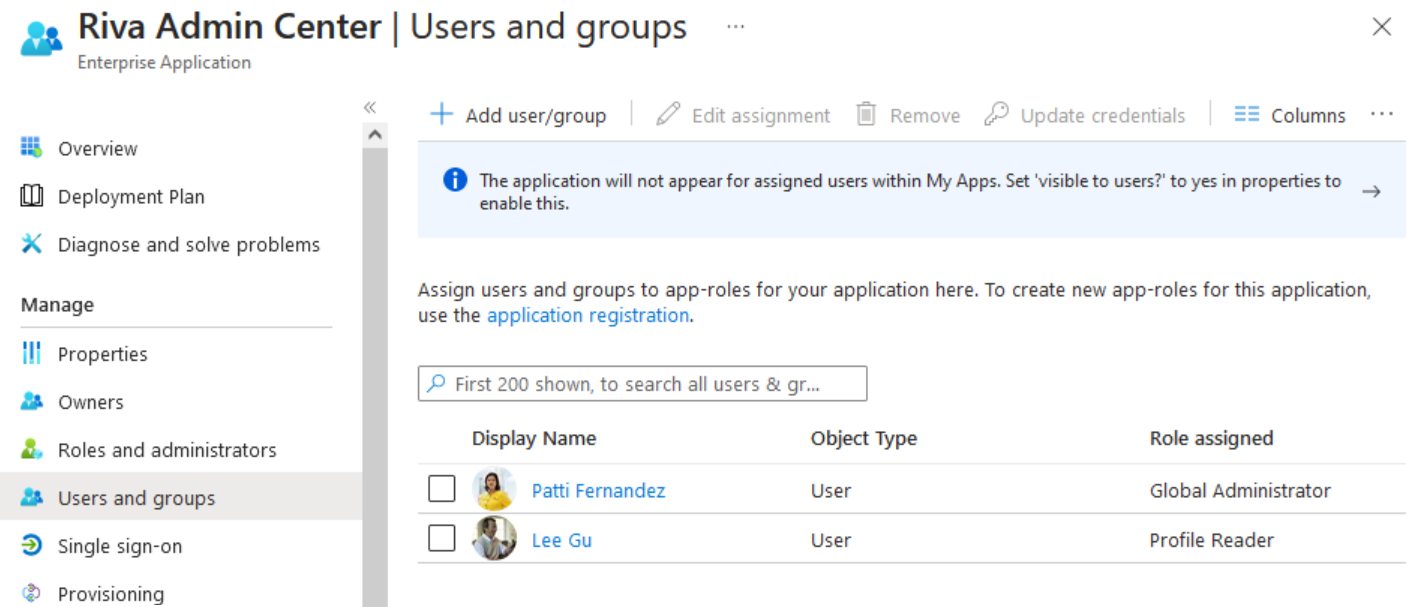Click the search users and groups field
This screenshot has width=1420, height=607.
[642, 383]
